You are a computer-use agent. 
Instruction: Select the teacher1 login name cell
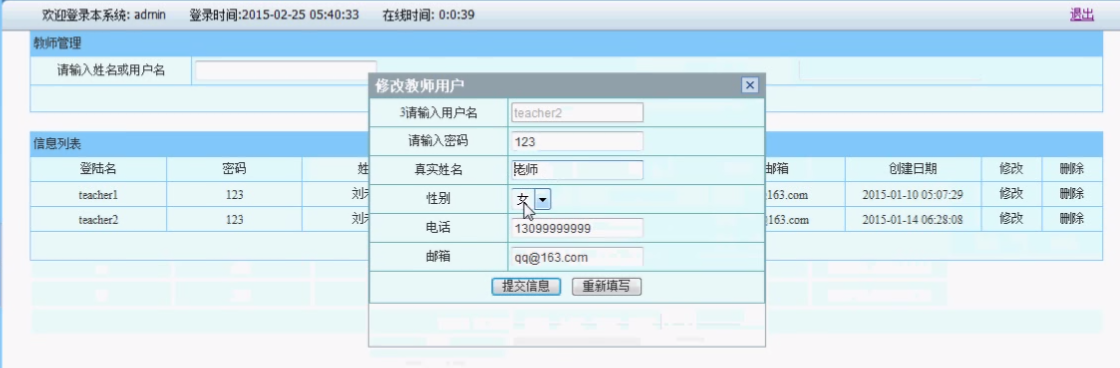(99, 194)
